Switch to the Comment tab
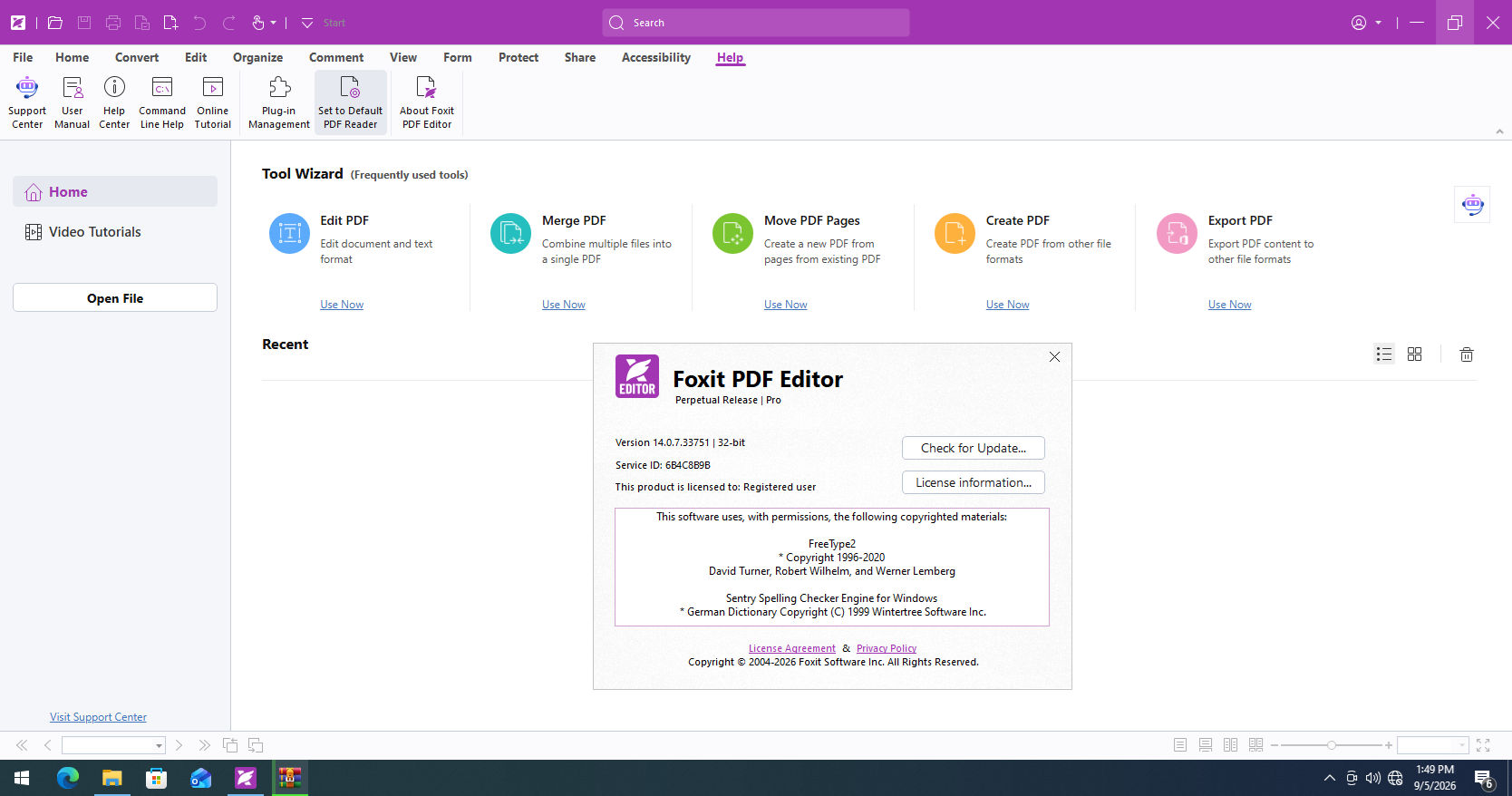The width and height of the screenshot is (1512, 796). point(336,57)
